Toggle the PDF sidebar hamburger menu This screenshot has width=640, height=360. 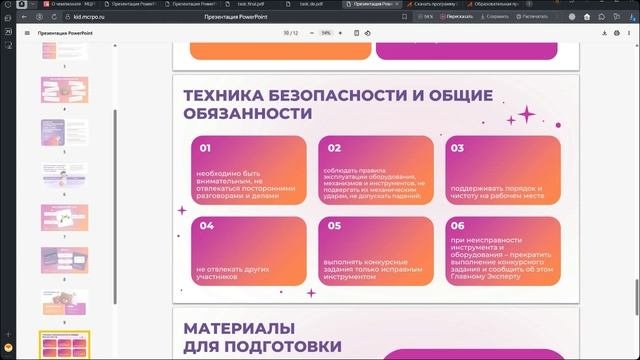pyautogui.click(x=27, y=33)
